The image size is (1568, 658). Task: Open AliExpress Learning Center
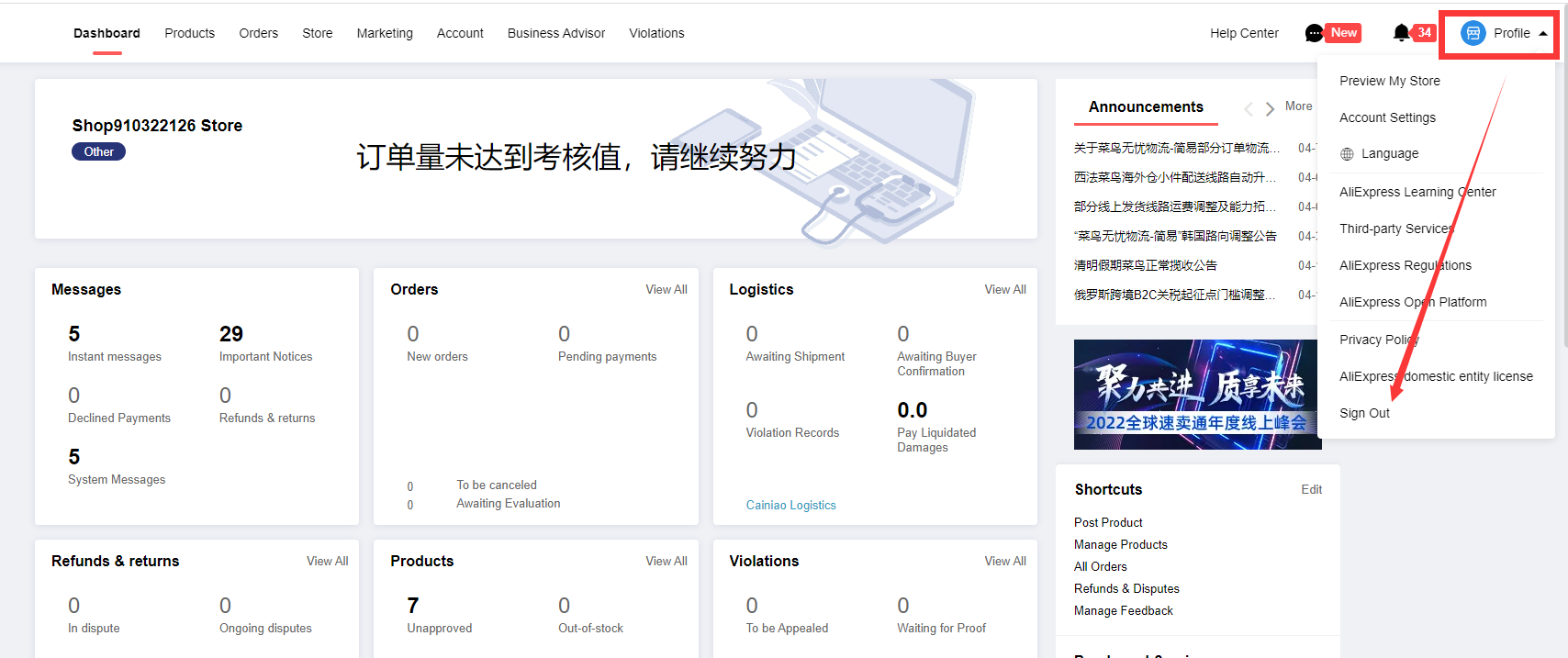click(x=1417, y=192)
